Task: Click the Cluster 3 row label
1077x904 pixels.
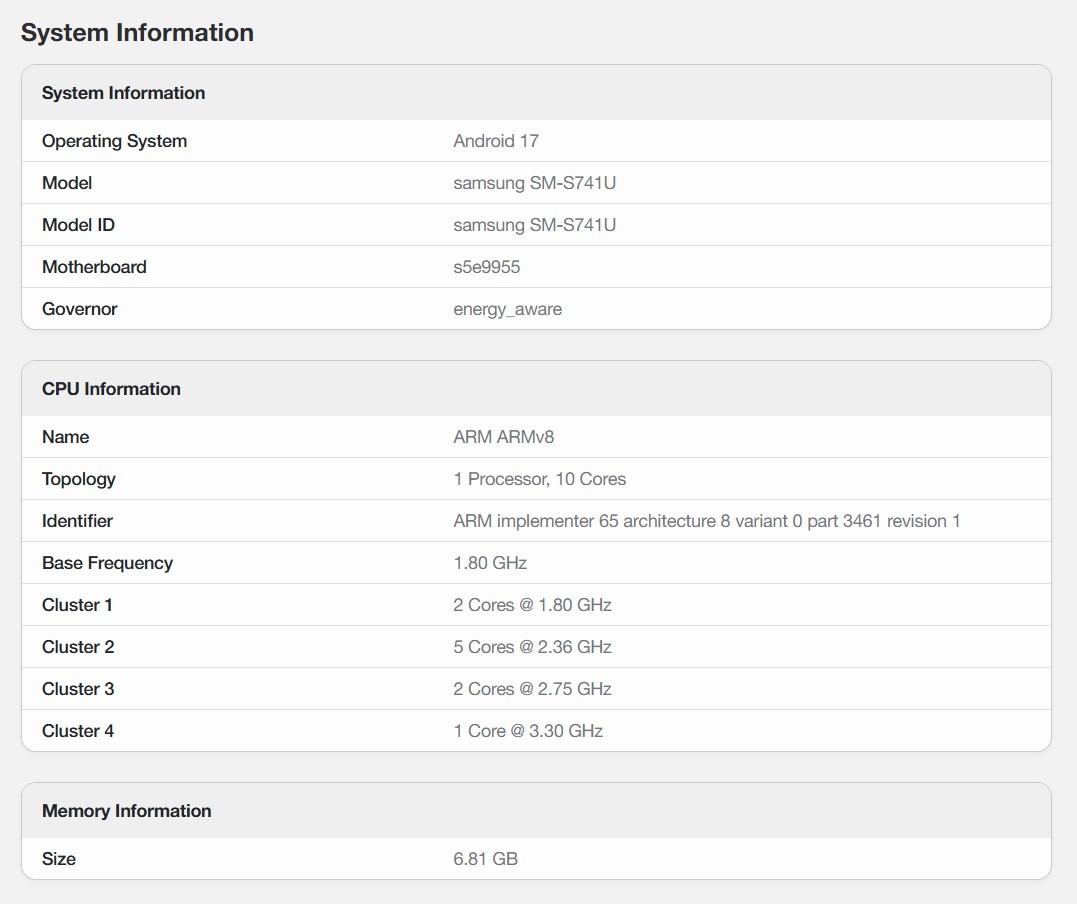Action: click(x=78, y=689)
